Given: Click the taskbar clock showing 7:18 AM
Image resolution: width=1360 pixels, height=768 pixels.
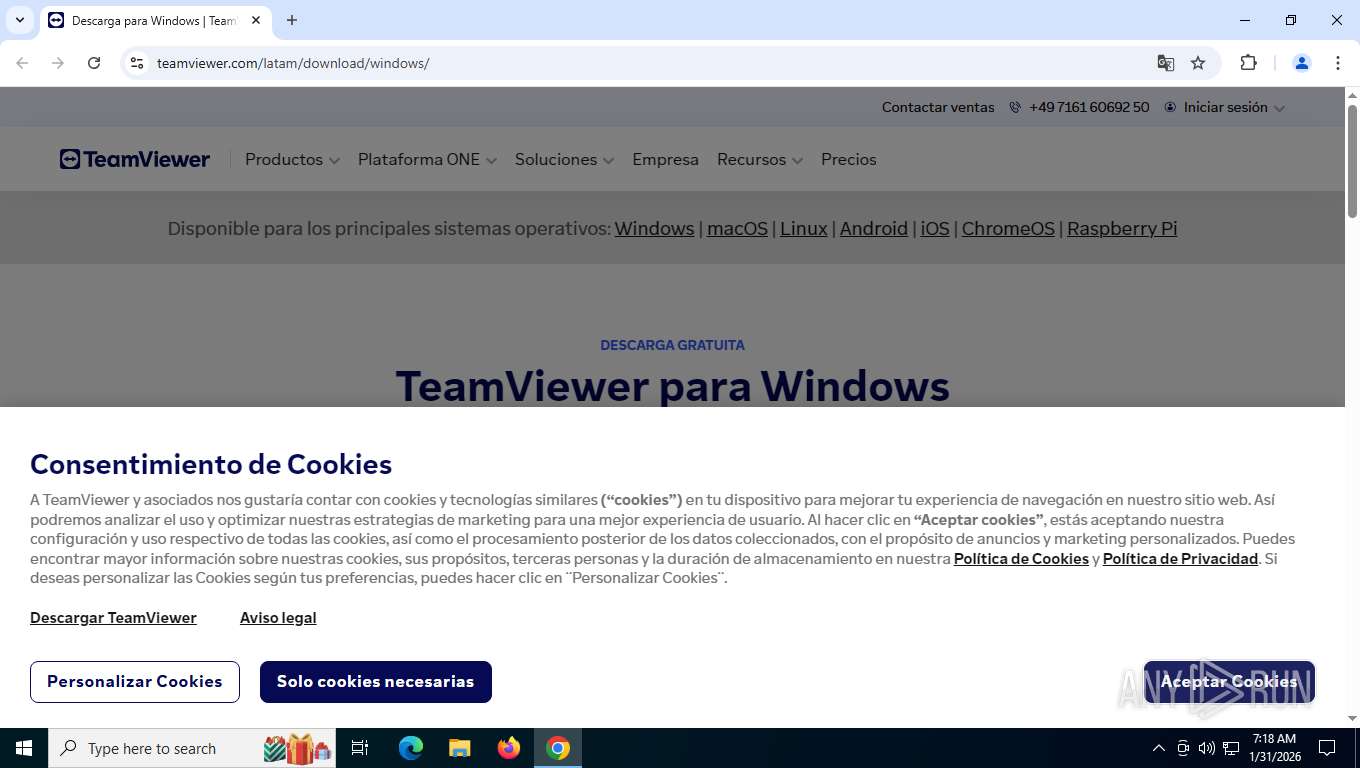Looking at the screenshot, I should coord(1274,748).
